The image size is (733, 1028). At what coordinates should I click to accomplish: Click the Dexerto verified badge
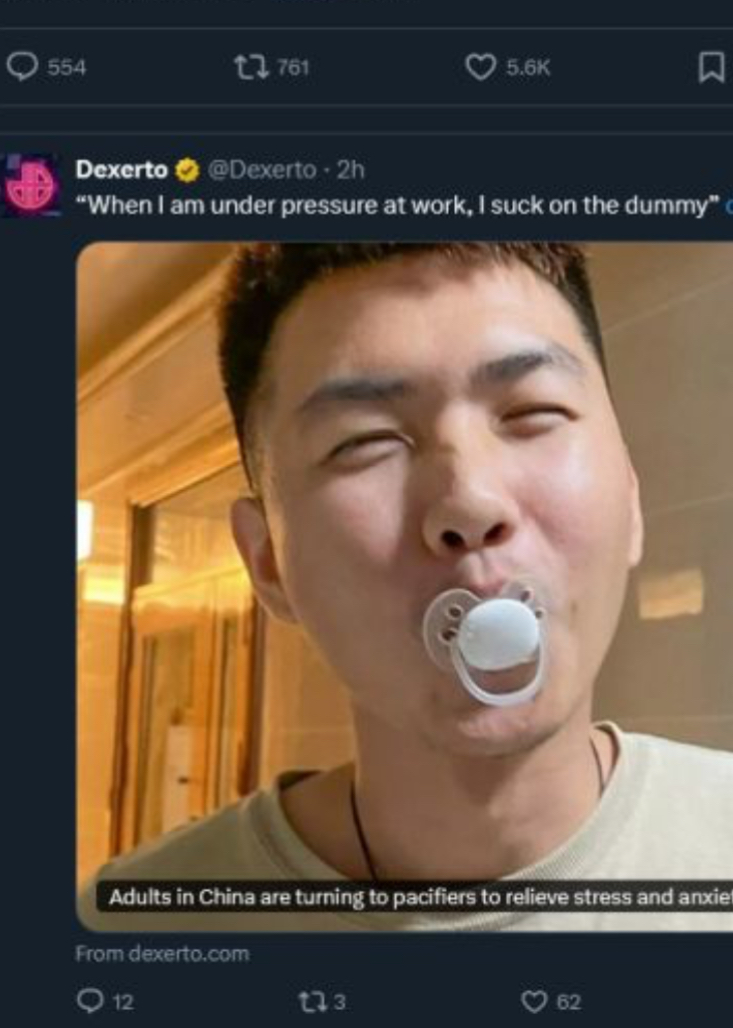tap(188, 170)
